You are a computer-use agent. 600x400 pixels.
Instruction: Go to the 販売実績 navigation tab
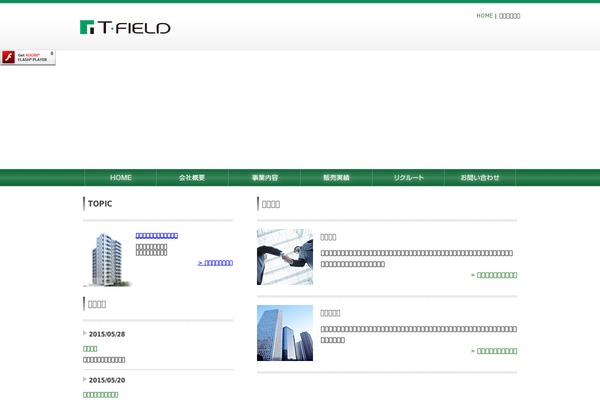(x=336, y=178)
